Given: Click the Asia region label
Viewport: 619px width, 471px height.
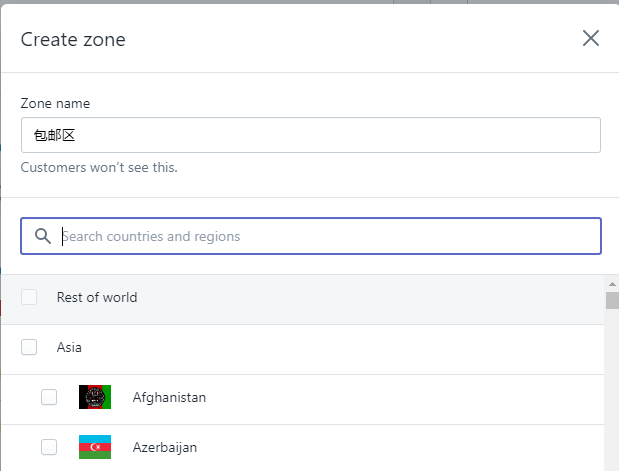Looking at the screenshot, I should coord(69,347).
